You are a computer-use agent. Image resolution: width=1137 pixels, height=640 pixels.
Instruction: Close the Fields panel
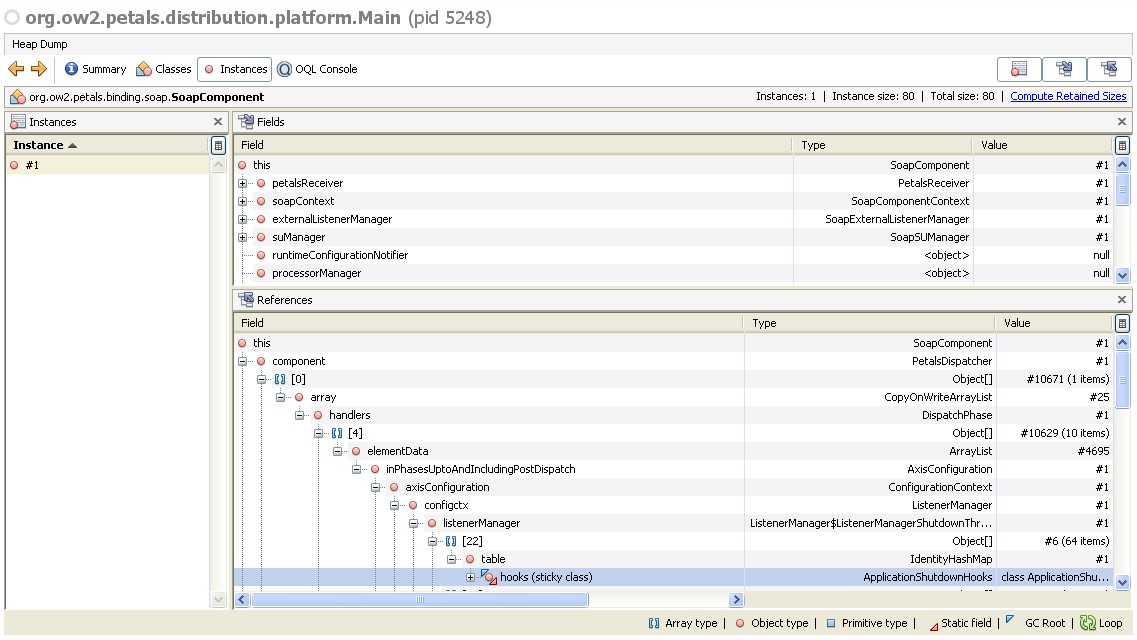tap(1122, 122)
